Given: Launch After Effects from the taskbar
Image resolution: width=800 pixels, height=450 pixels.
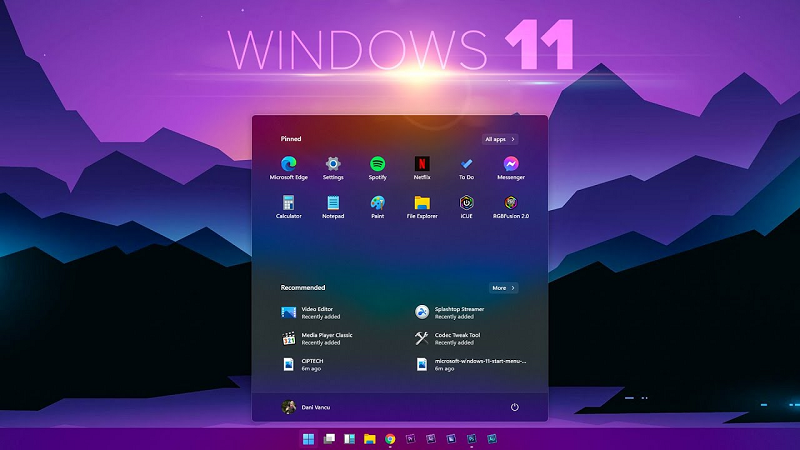Looking at the screenshot, I should [431, 439].
